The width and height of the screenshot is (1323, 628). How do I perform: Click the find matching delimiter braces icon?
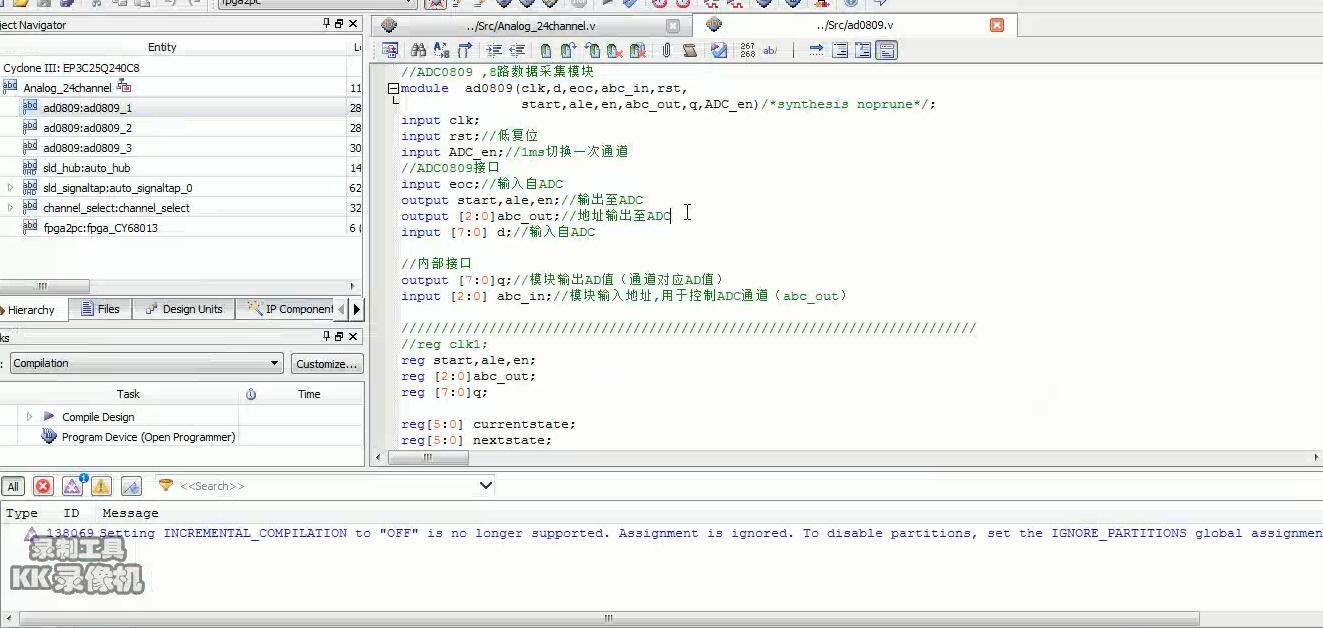(465, 50)
